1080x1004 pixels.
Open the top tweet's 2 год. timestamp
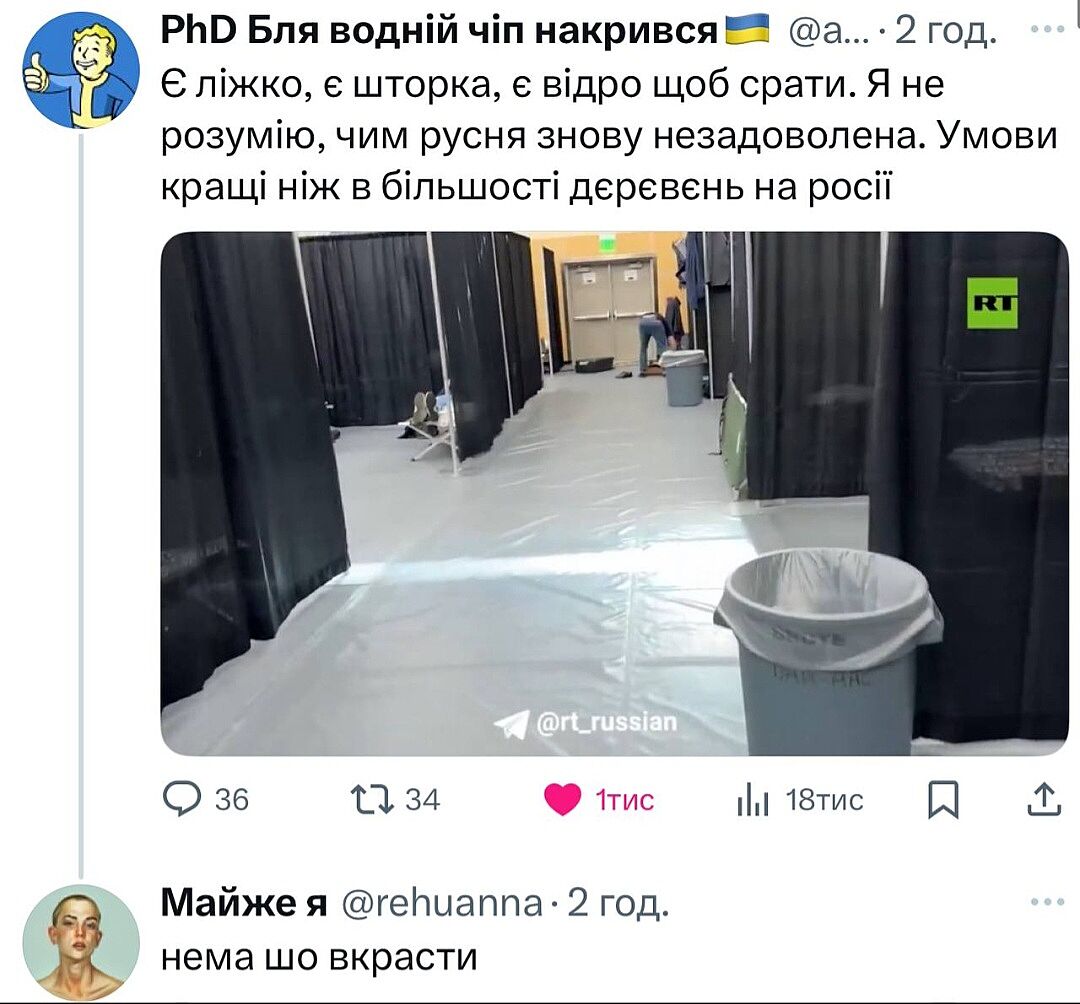tap(946, 32)
